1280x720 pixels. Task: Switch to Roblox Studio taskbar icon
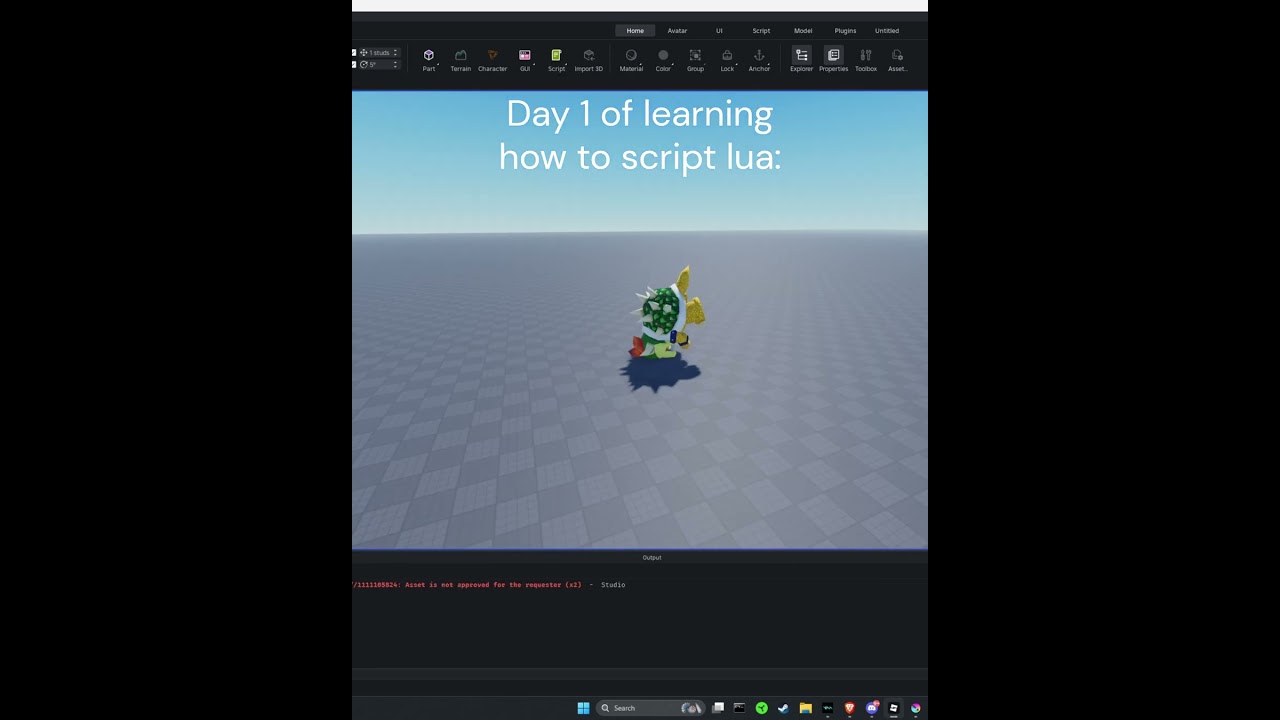(894, 708)
